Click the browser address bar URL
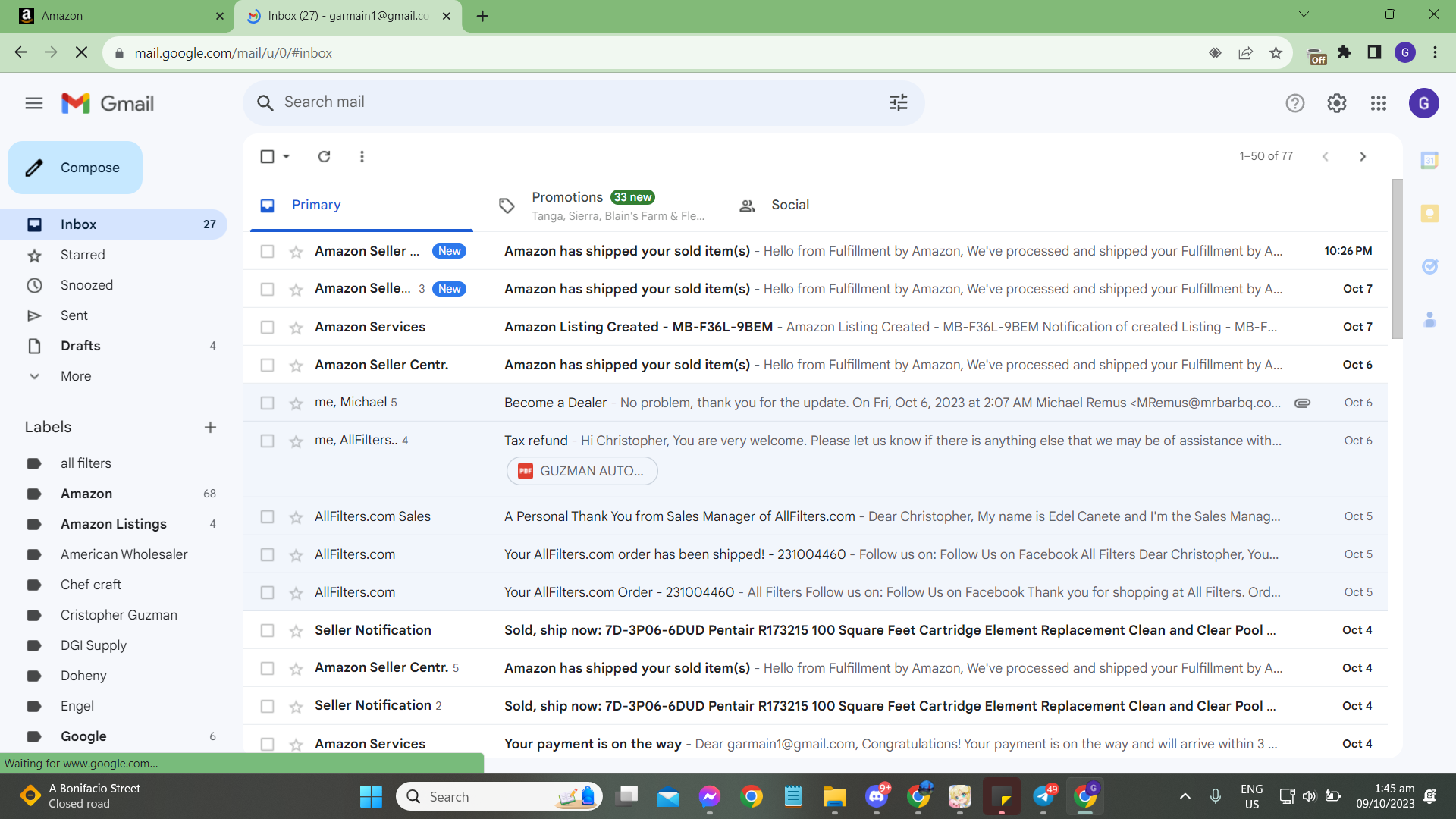The height and width of the screenshot is (819, 1456). (234, 53)
